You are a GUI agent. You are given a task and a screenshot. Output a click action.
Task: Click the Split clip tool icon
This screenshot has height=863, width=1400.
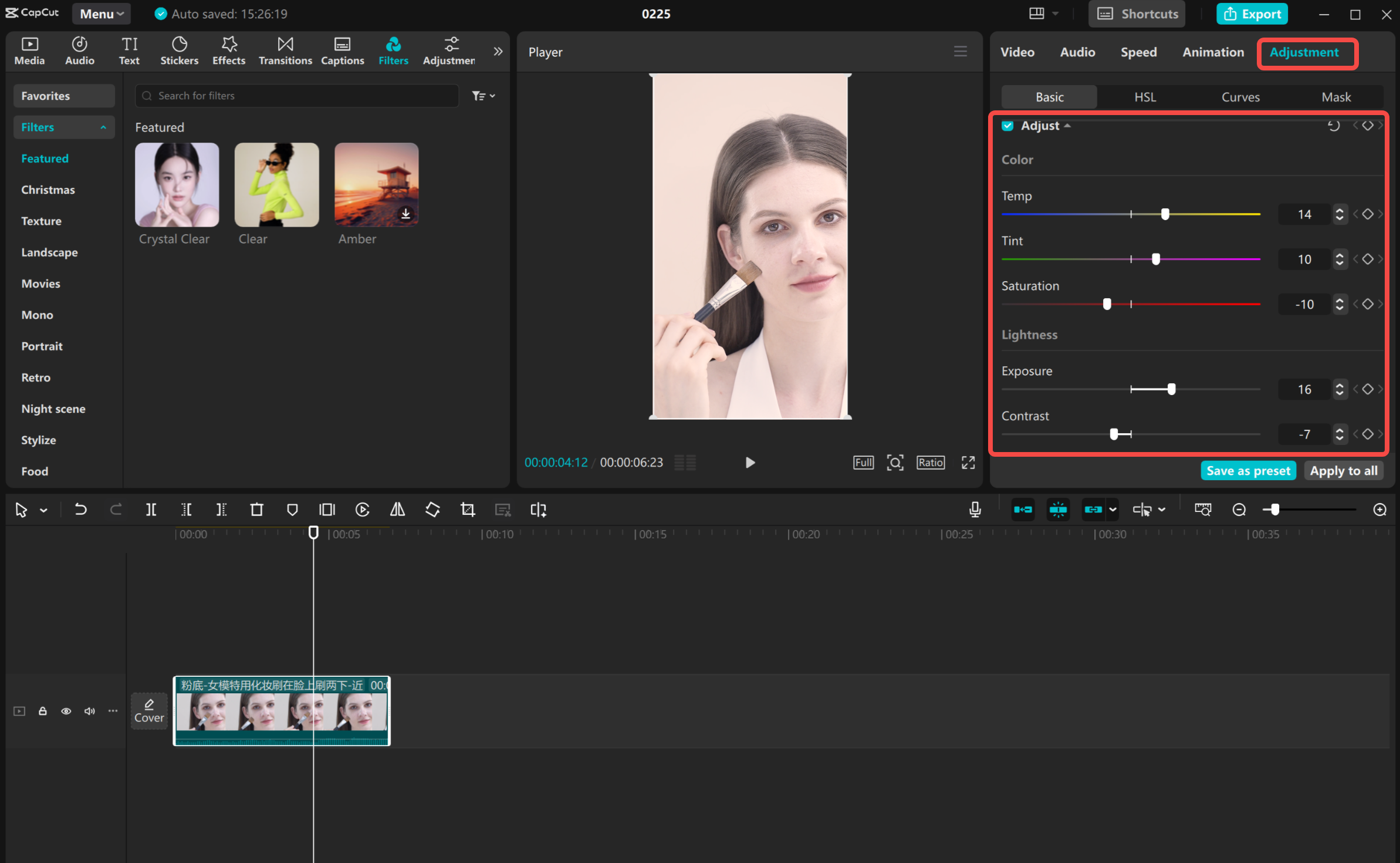[x=151, y=510]
